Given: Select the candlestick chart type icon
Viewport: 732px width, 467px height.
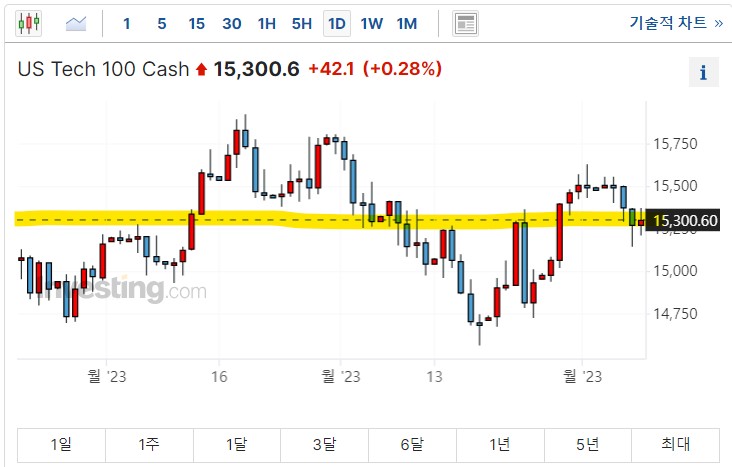Looking at the screenshot, I should tap(28, 23).
